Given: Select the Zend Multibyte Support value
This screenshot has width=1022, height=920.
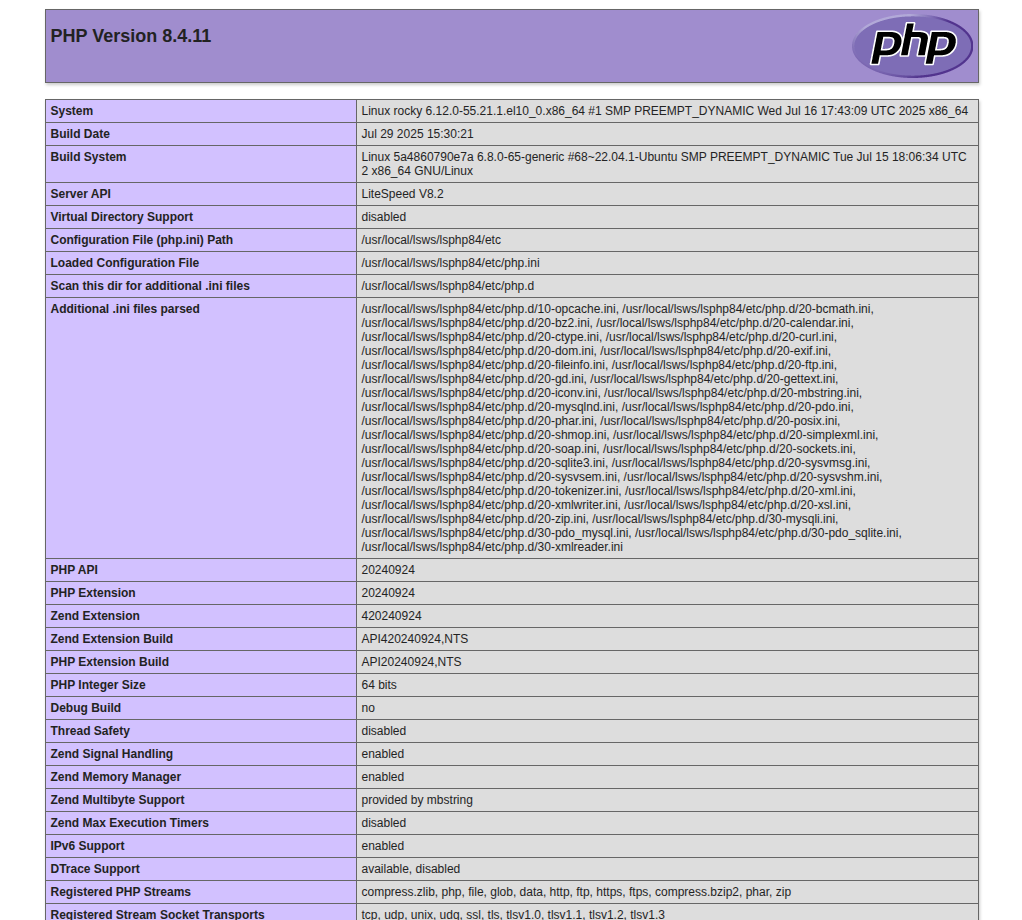Looking at the screenshot, I should coord(417,800).
